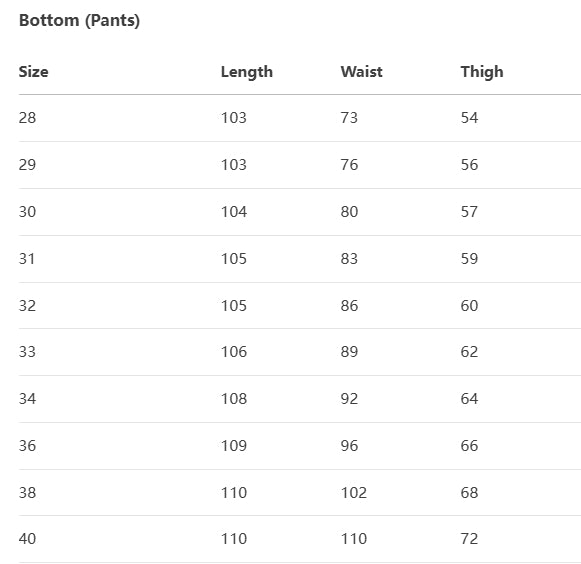581x564 pixels.
Task: Select thigh value 72 cell
Action: click(469, 539)
